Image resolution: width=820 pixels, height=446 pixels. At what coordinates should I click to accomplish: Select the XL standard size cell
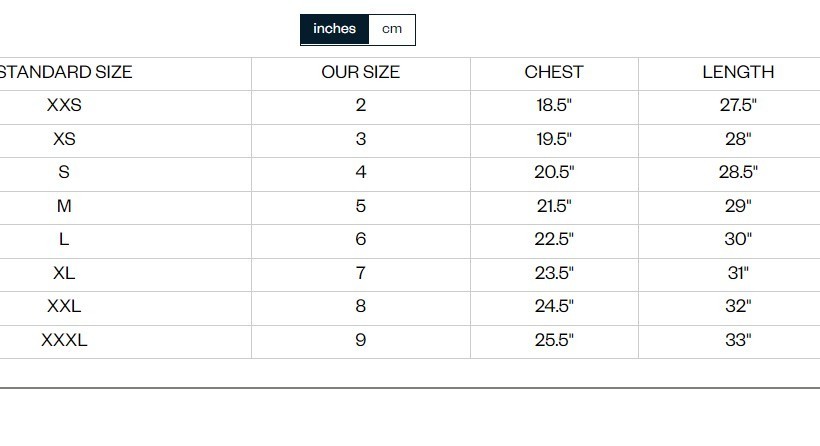64,273
